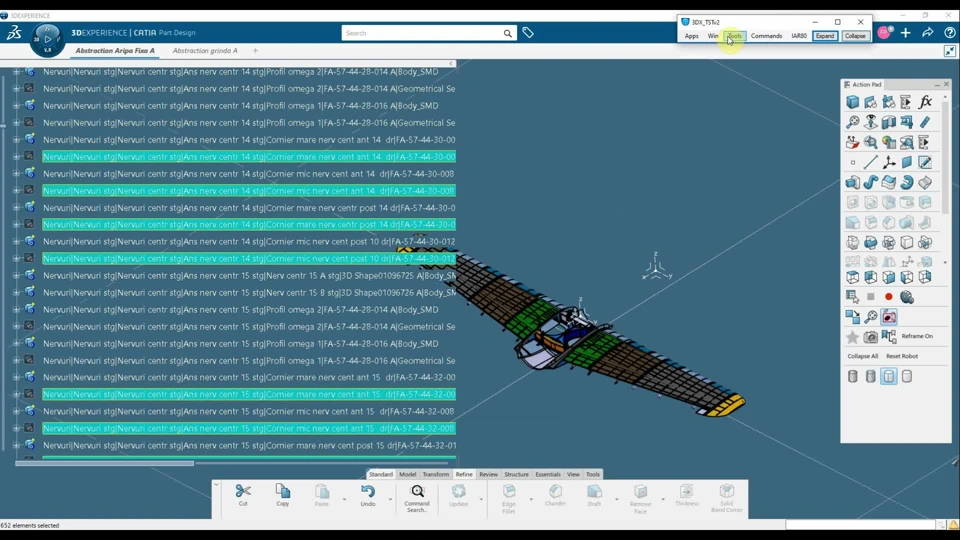Click the Cut scissors icon
The width and height of the screenshot is (960, 540).
pyautogui.click(x=243, y=495)
